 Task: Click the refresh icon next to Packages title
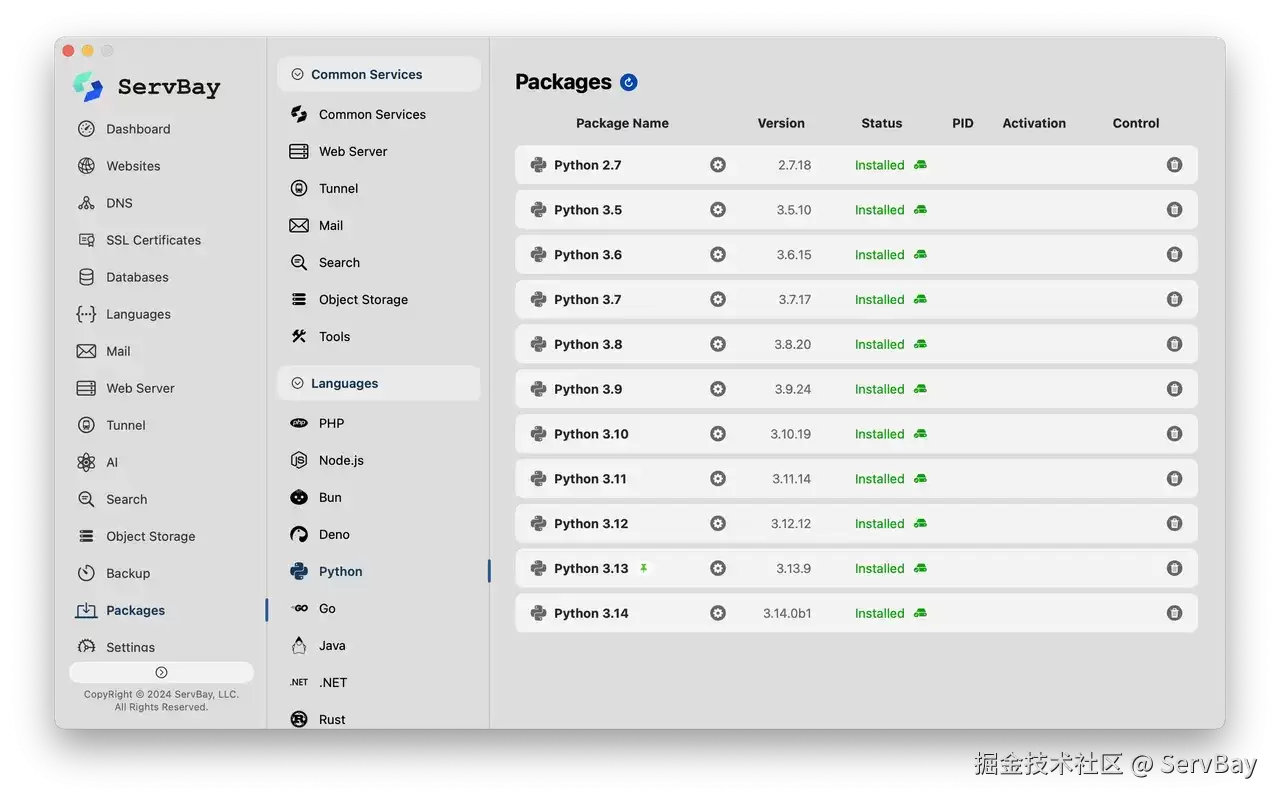pyautogui.click(x=629, y=82)
